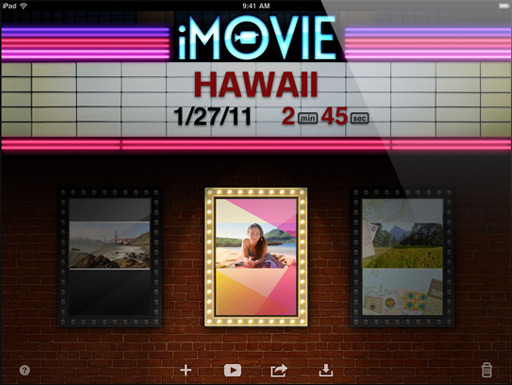512x385 pixels.
Task: Tap the camera icon inside iMovie logo
Action: coord(245,38)
